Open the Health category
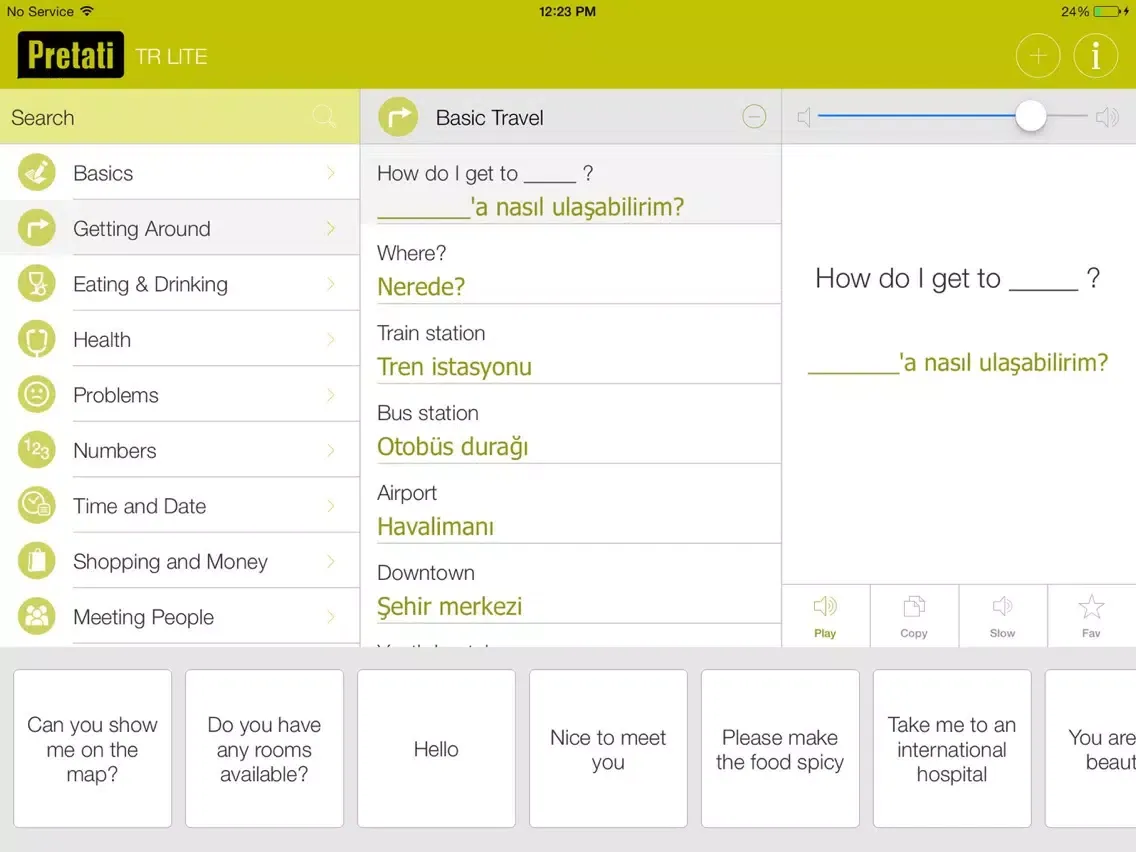Screen dimensions: 1136x852 point(180,339)
